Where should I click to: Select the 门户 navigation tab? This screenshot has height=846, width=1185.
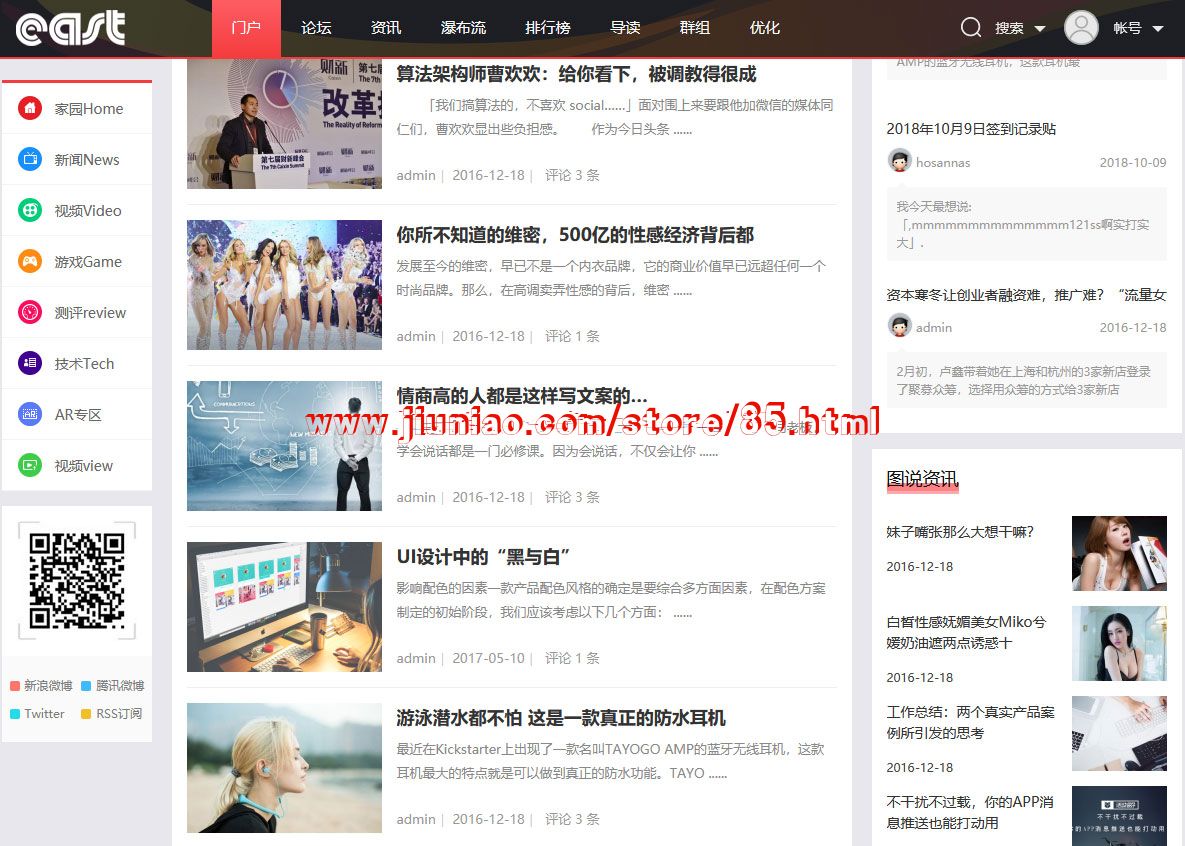[x=246, y=28]
